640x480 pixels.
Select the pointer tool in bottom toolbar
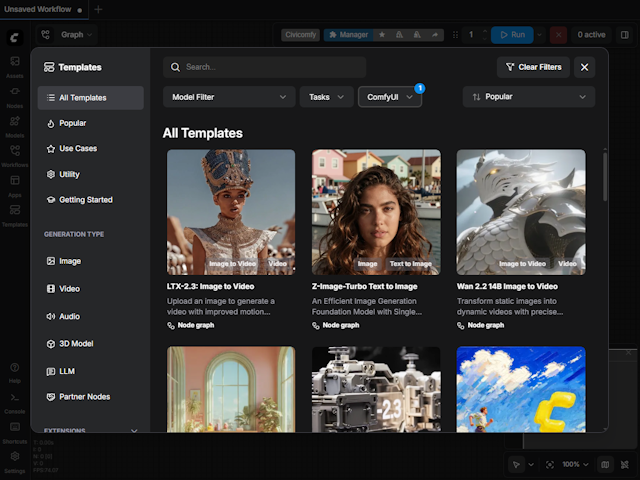(516, 464)
